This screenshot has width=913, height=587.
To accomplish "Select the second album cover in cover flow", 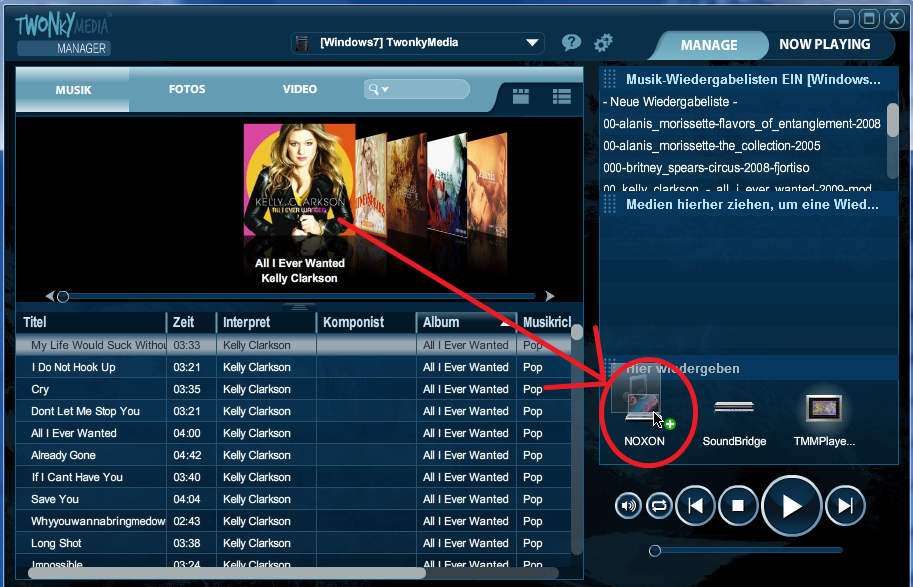I will pos(371,183).
